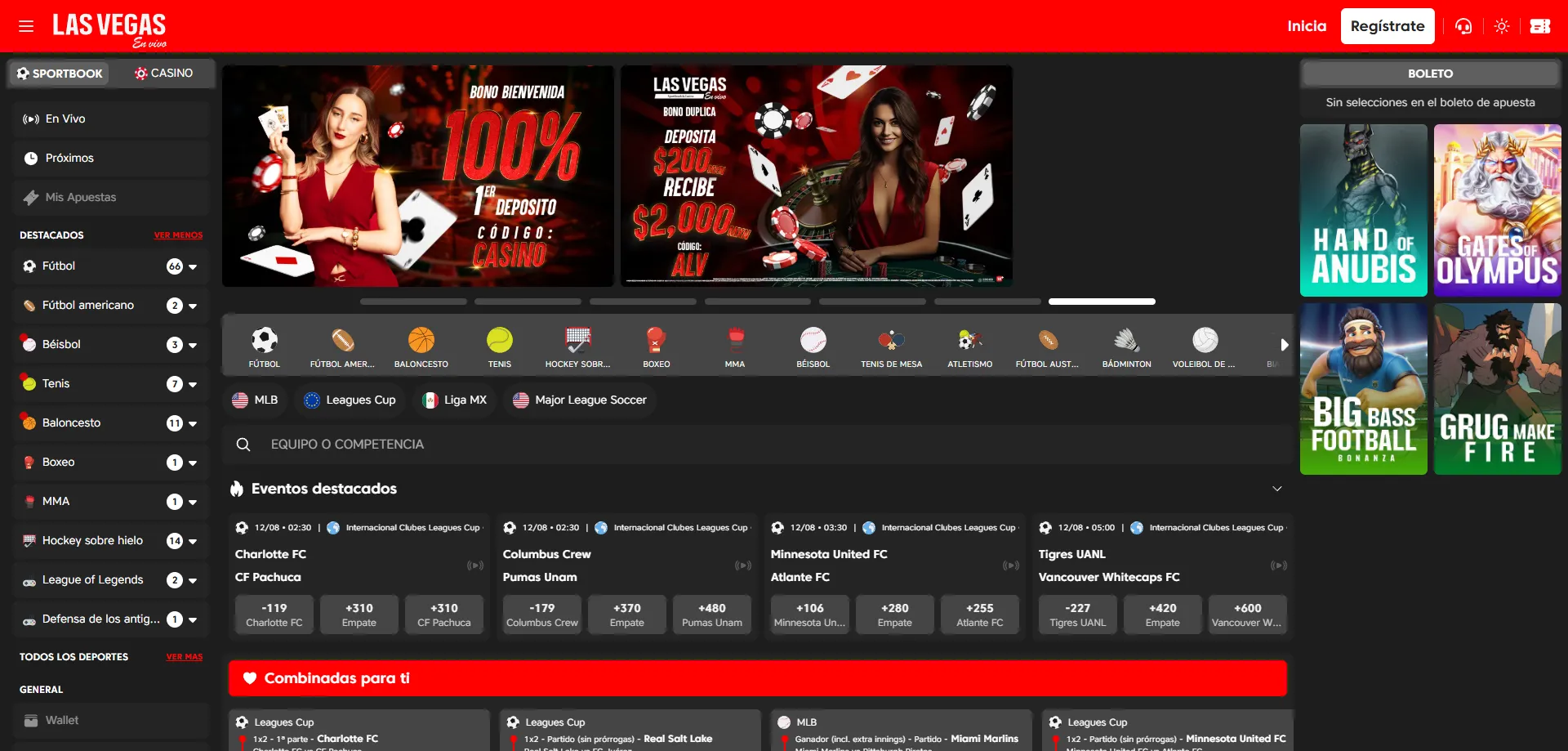Switch to the SPORTBOOK tab
The height and width of the screenshot is (751, 1568).
click(x=60, y=74)
